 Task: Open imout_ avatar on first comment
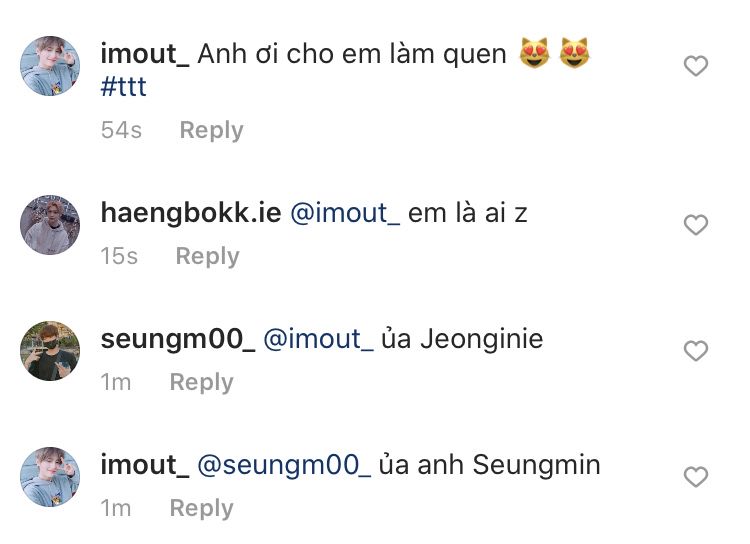50,66
